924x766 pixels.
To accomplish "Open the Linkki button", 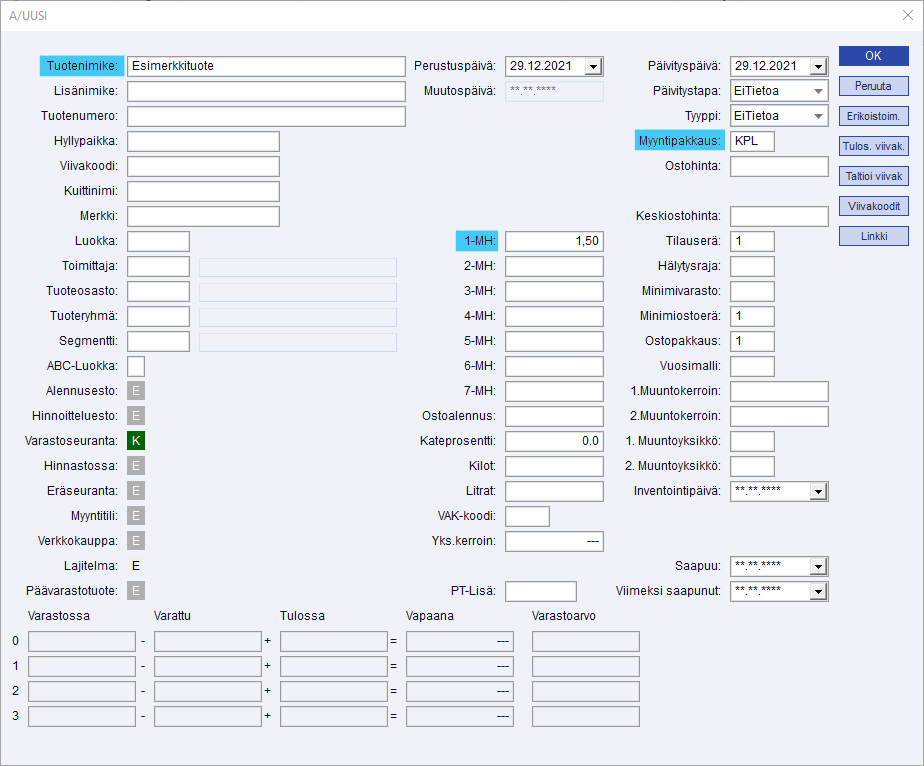I will 873,236.
